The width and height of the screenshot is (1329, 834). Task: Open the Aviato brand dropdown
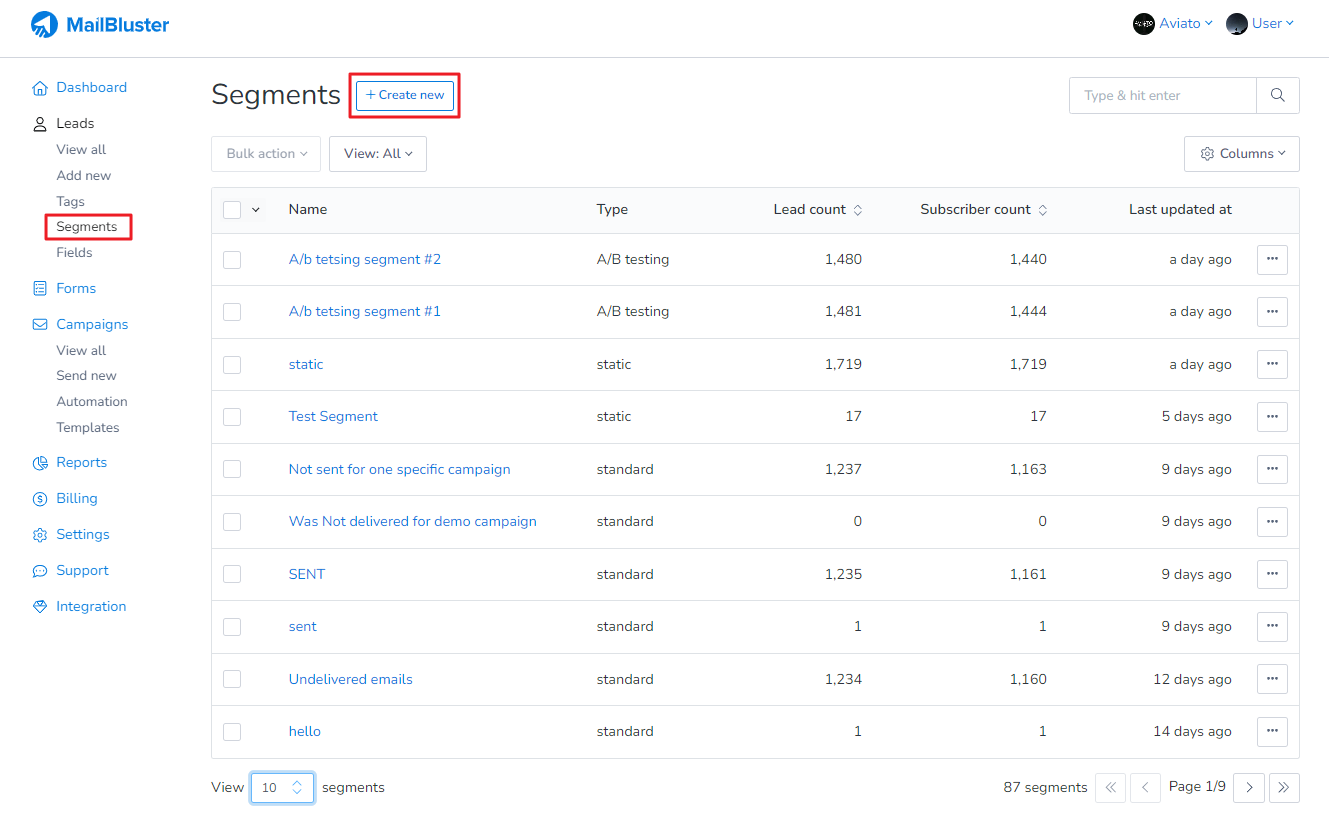coord(1173,24)
